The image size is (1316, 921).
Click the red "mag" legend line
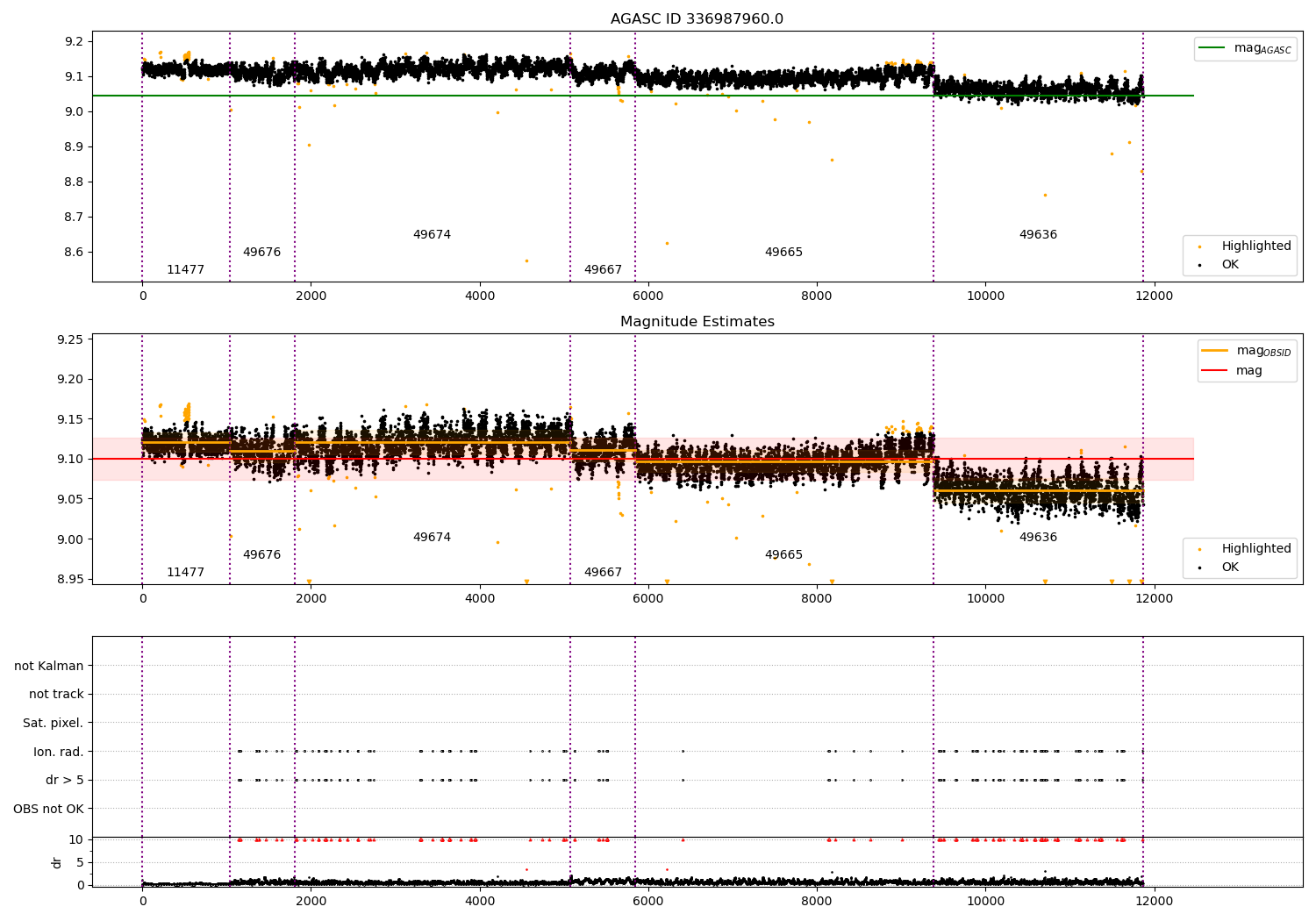point(1215,371)
